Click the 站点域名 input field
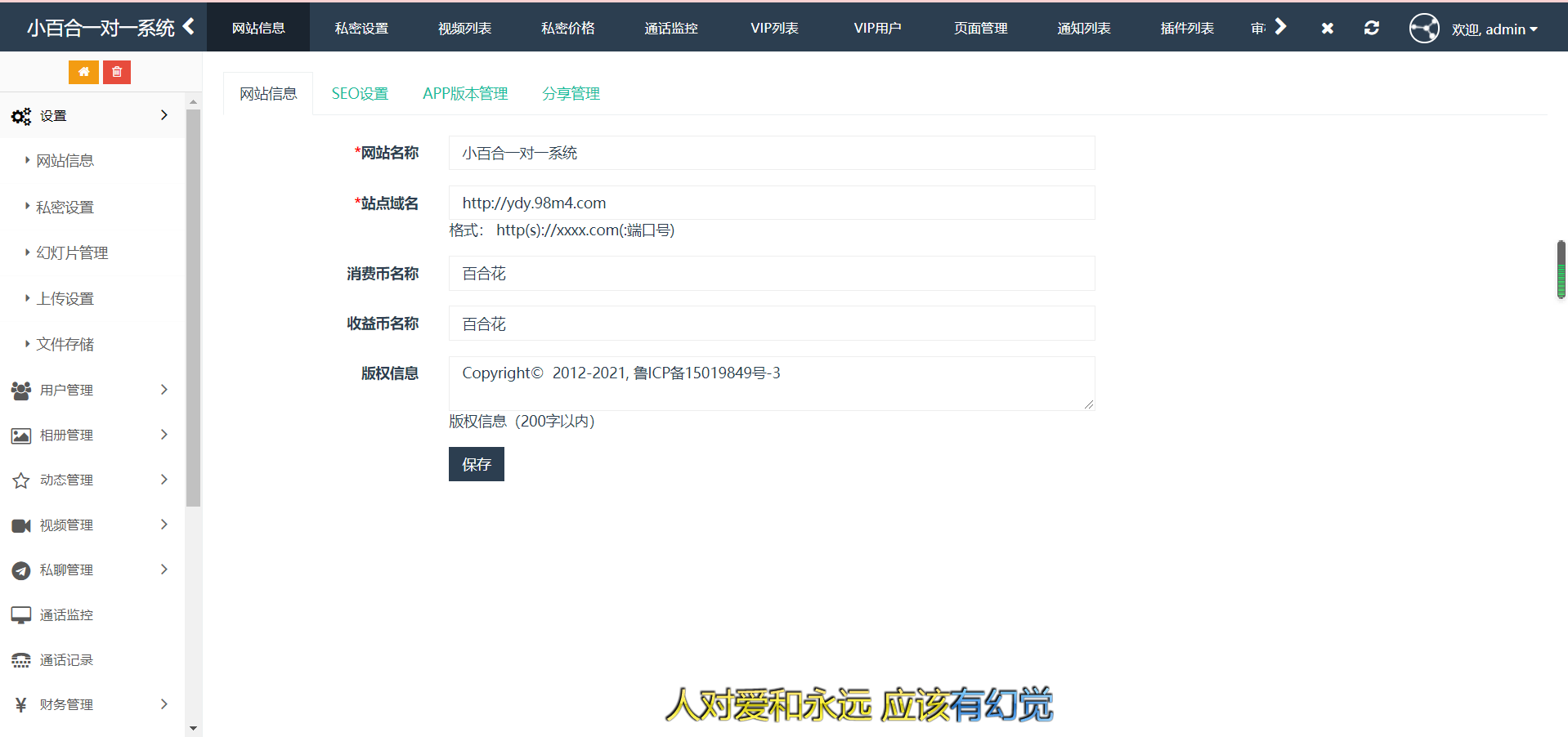This screenshot has height=737, width=1568. pos(771,203)
